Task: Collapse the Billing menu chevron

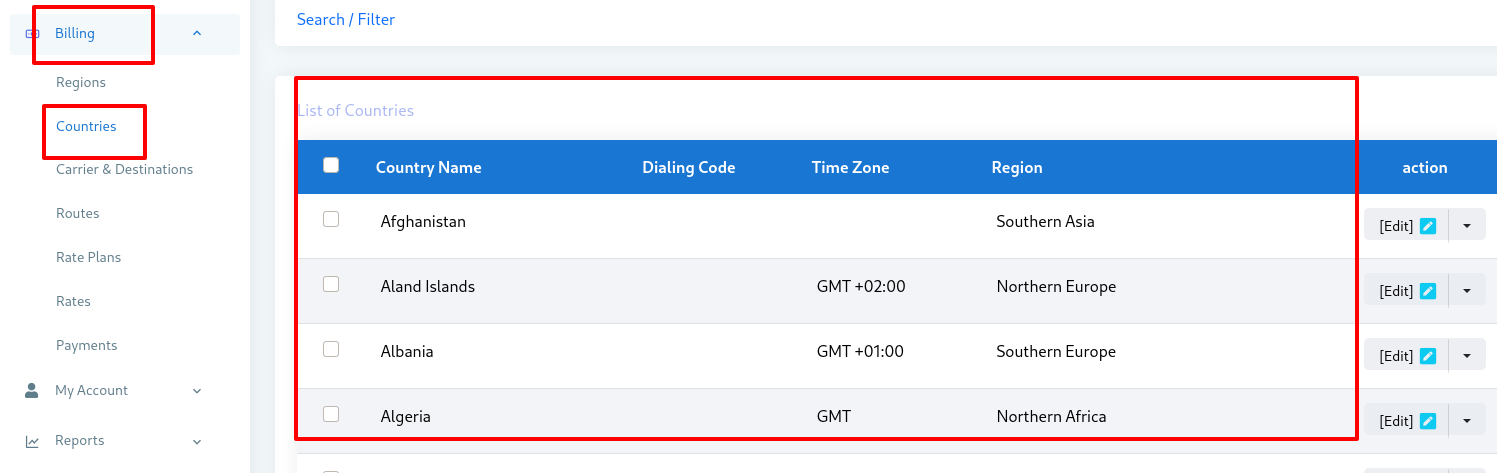Action: click(x=197, y=34)
